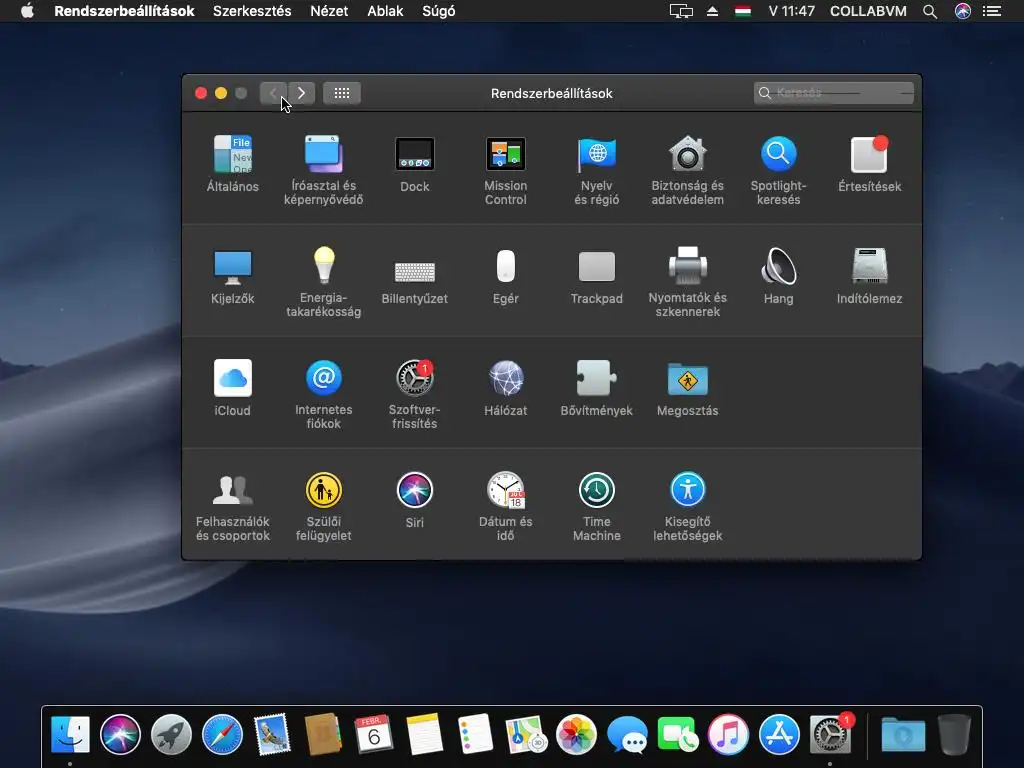Open Dátum és idő settings
Image resolution: width=1024 pixels, height=768 pixels.
(505, 506)
